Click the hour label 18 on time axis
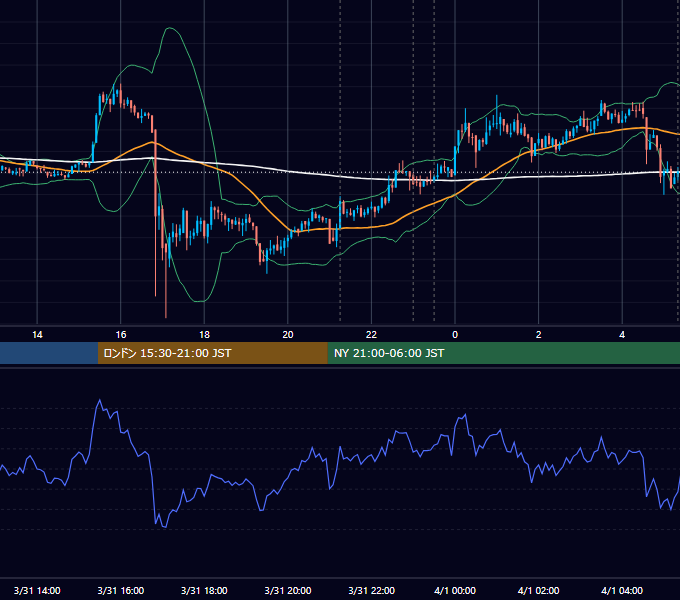 (x=204, y=335)
